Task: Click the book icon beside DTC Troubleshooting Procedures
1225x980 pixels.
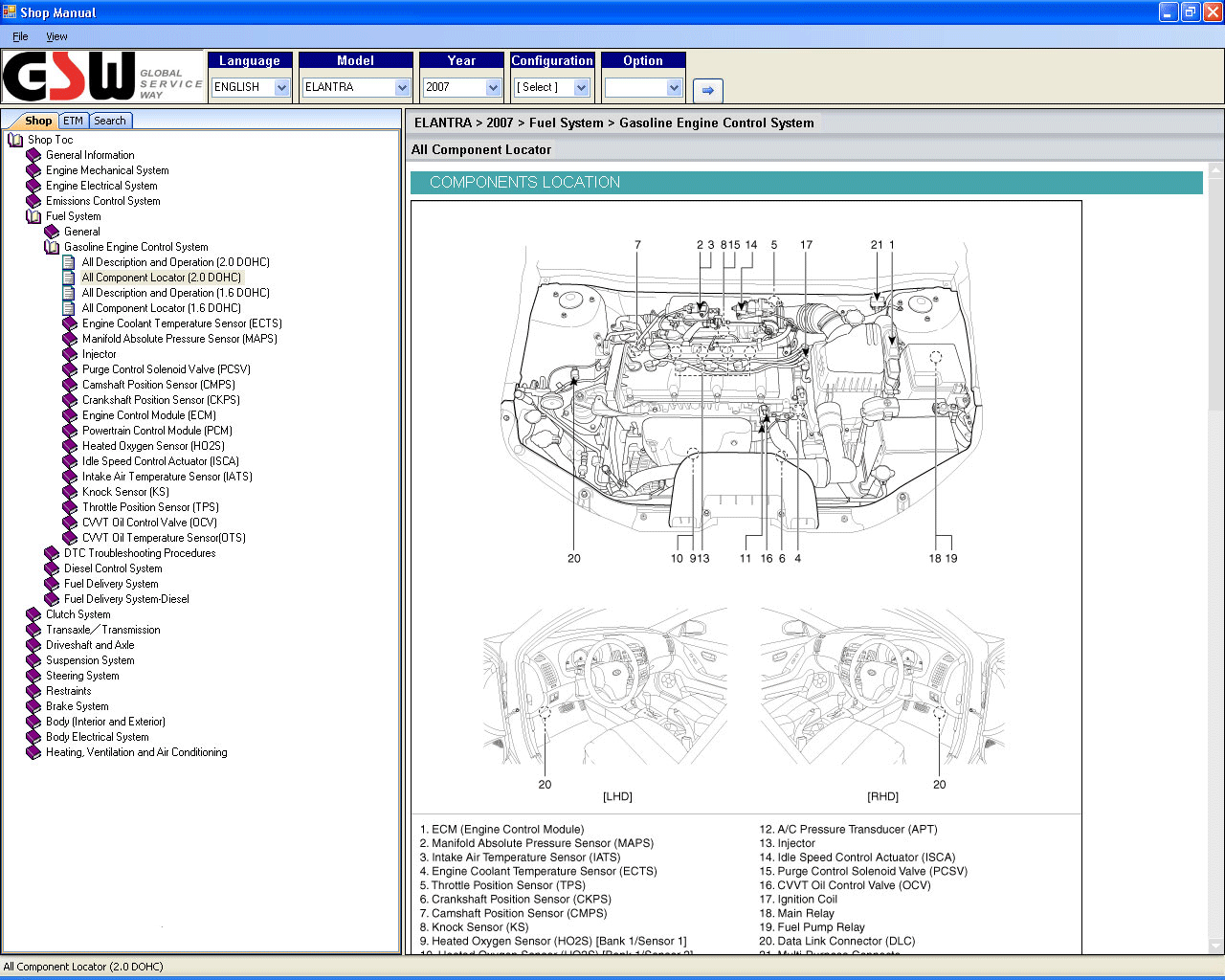Action: pos(52,553)
